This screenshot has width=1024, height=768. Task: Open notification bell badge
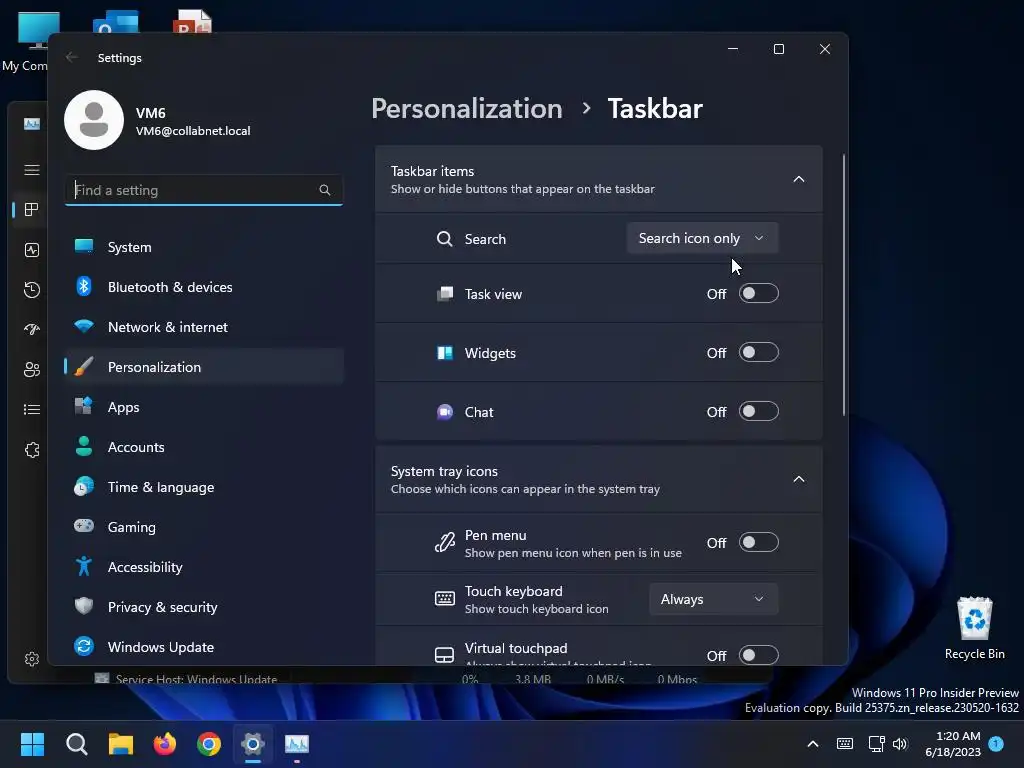pyautogui.click(x=996, y=743)
